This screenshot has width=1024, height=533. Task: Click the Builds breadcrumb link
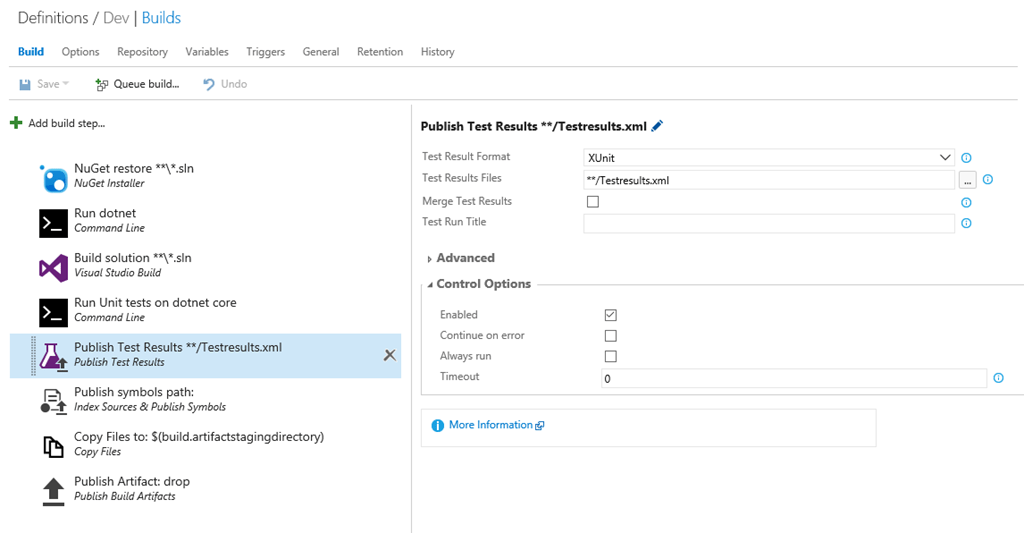pos(161,18)
